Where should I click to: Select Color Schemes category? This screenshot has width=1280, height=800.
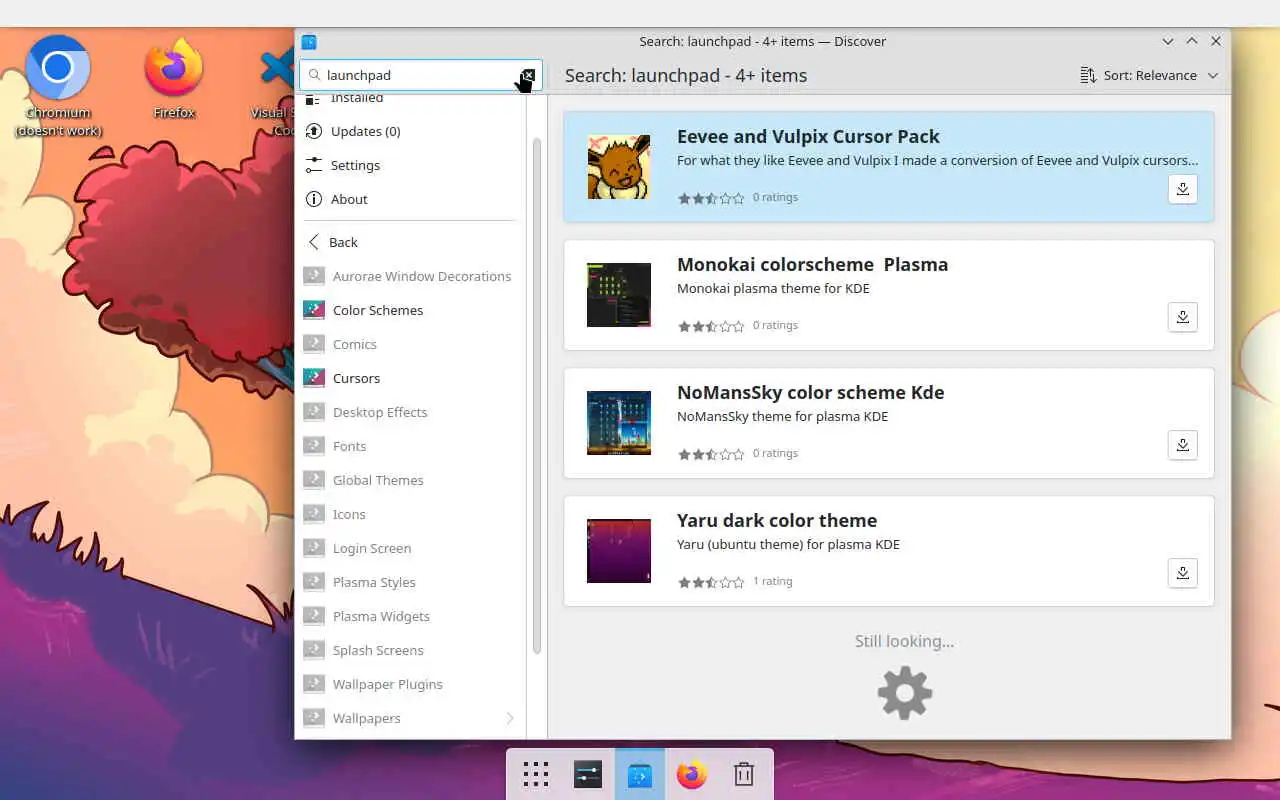point(410,310)
